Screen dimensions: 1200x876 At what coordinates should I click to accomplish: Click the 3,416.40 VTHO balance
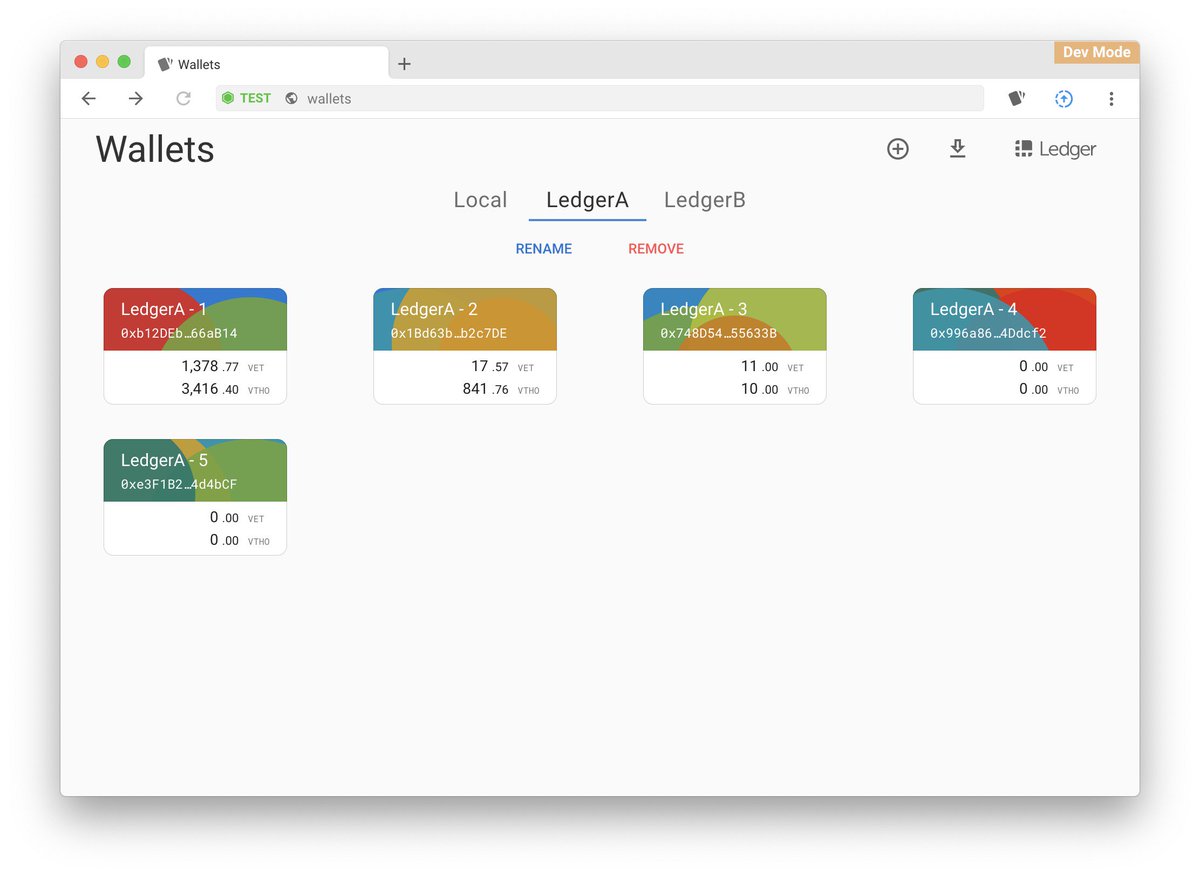[x=225, y=389]
